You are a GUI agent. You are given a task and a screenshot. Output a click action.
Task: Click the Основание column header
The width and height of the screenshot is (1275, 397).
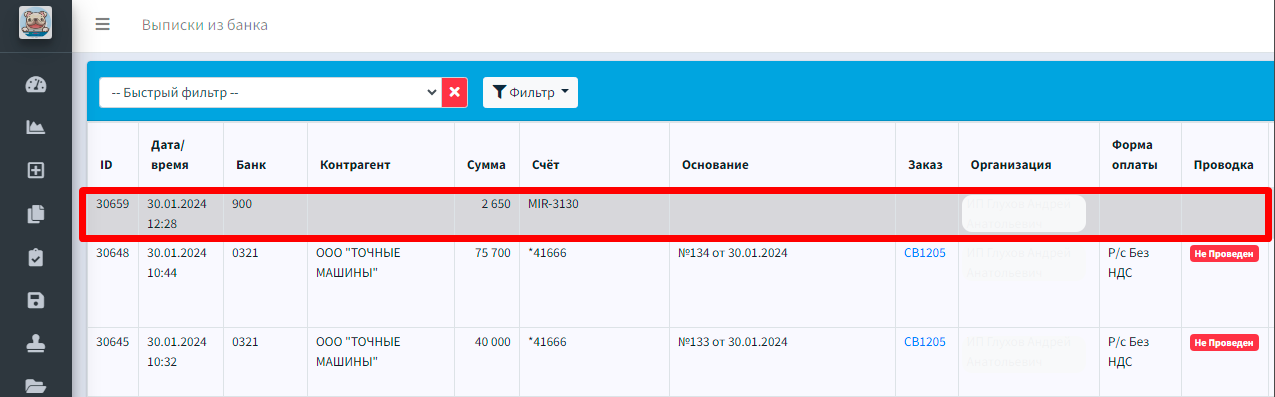715,165
